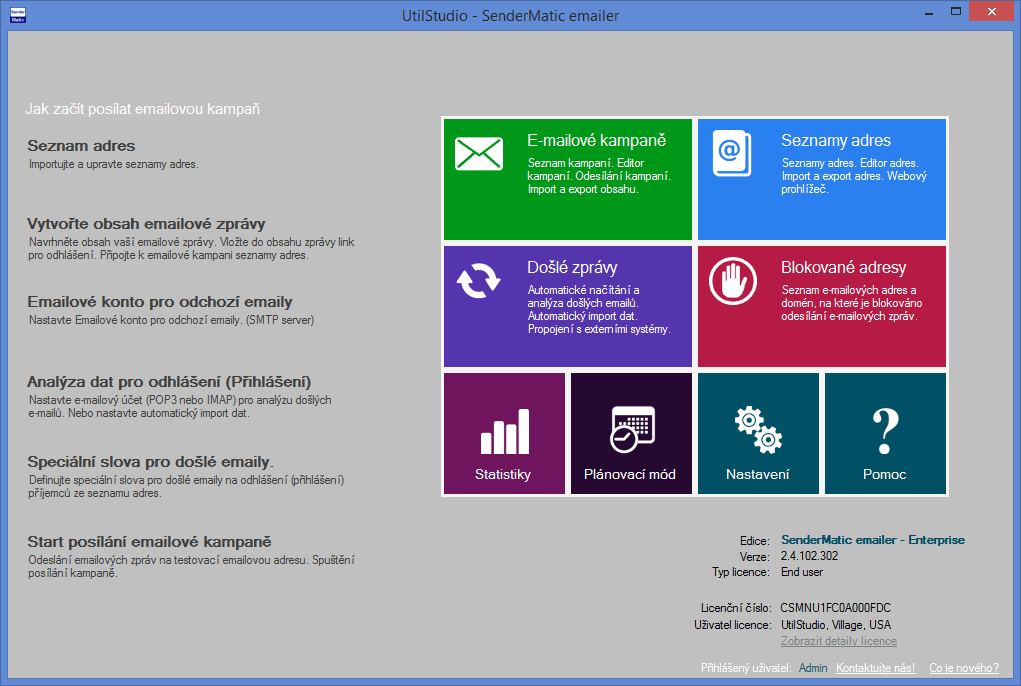The image size is (1021, 686).
Task: Open the 'Seznam adres' getting-started step
Action: point(81,146)
